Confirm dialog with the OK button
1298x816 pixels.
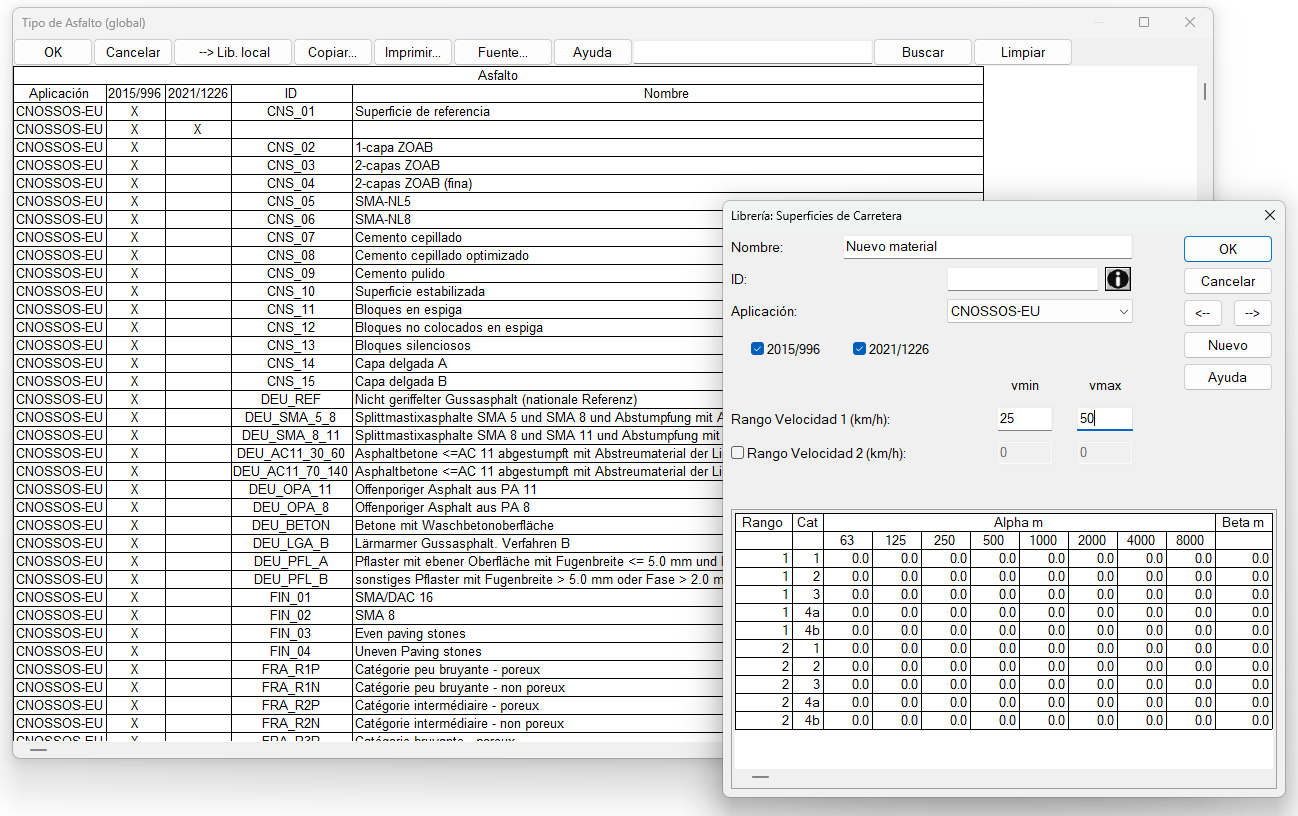coord(1227,249)
